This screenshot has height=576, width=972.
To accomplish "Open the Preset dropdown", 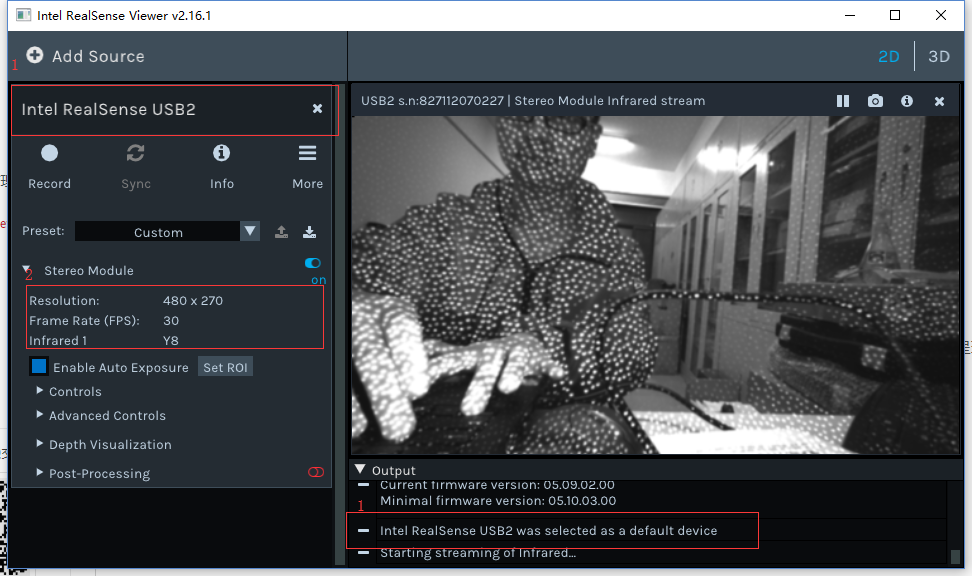I will [x=249, y=231].
